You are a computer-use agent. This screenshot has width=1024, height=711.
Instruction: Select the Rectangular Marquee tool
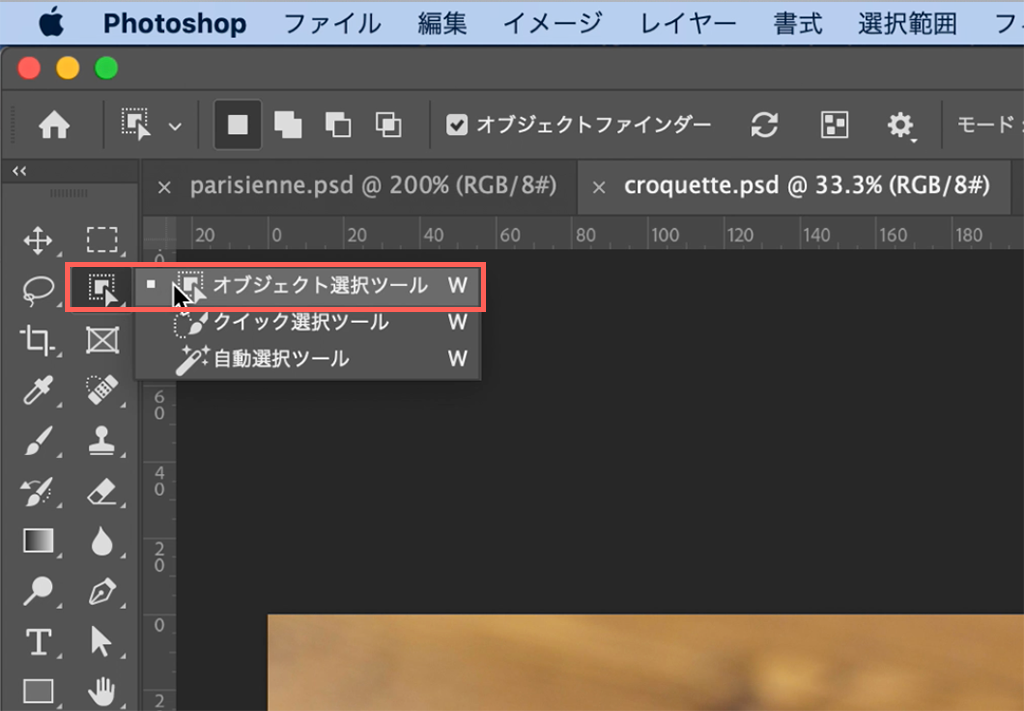[102, 240]
